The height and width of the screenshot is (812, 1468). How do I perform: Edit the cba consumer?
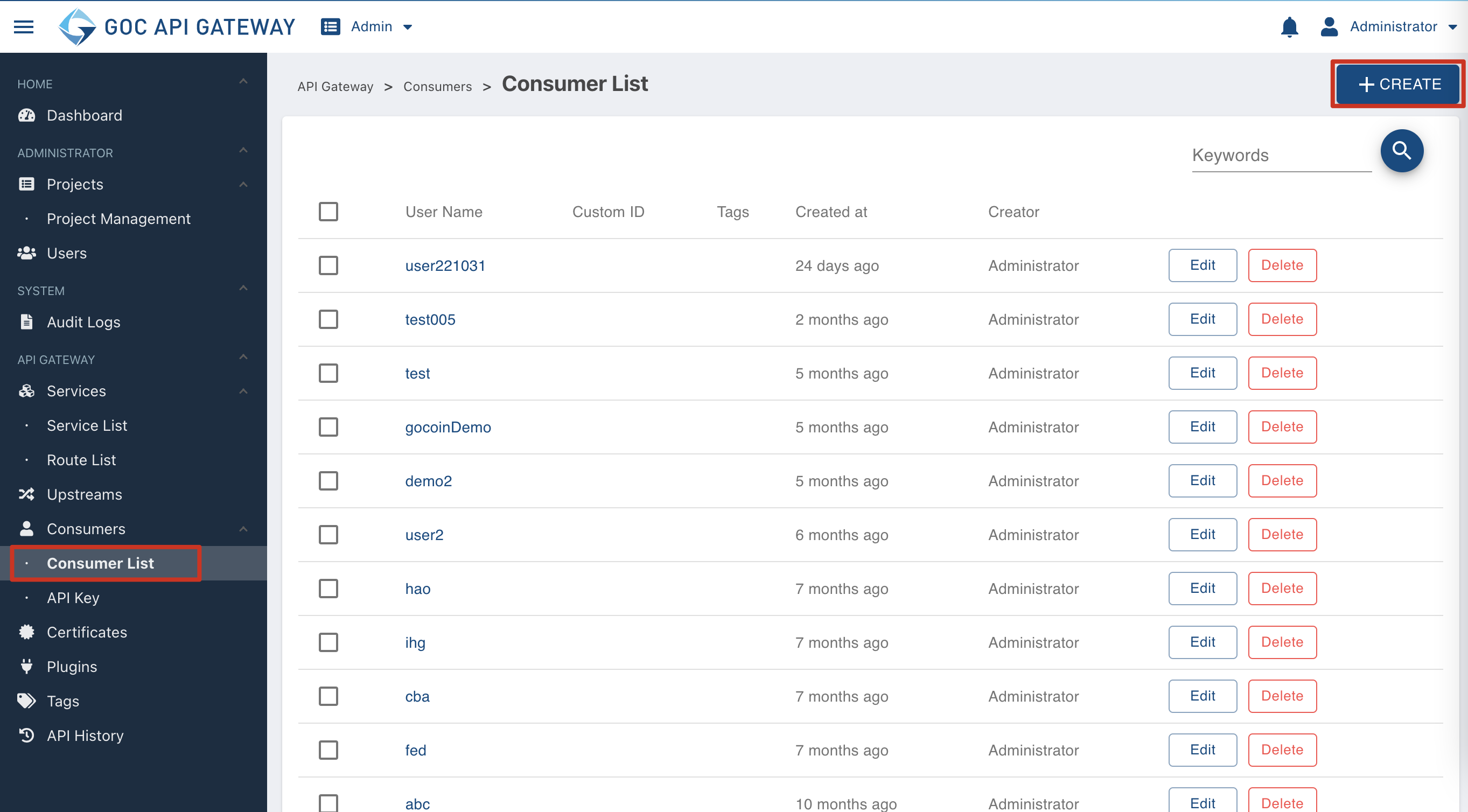(1203, 696)
